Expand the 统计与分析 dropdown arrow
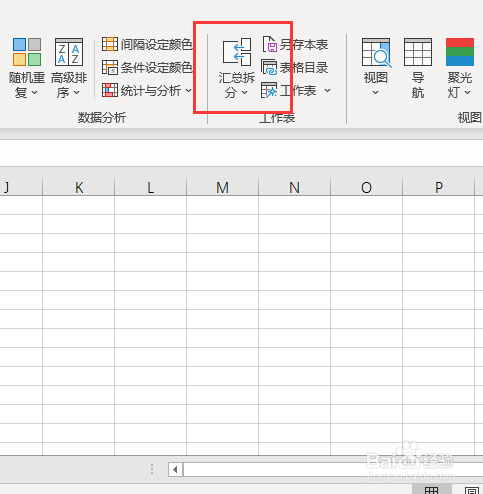The height and width of the screenshot is (494, 483). tap(188, 90)
